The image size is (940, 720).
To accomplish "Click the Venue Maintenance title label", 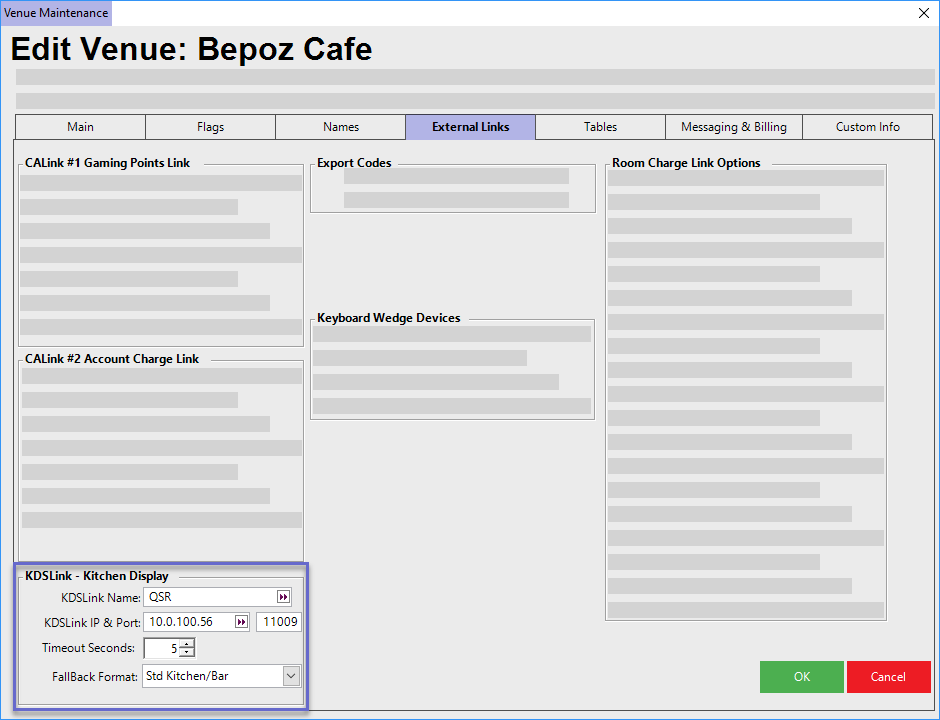I will pos(56,13).
